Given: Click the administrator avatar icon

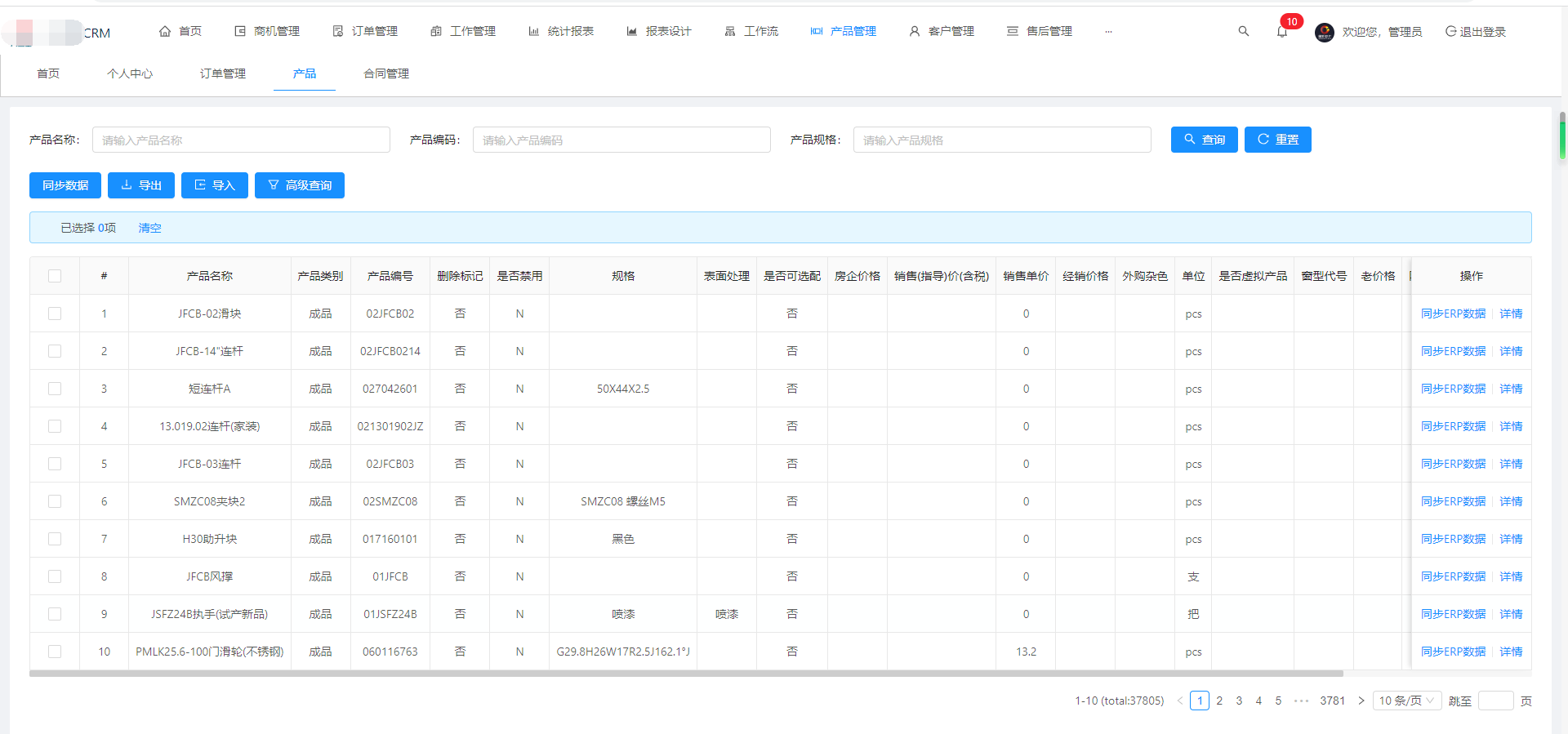Looking at the screenshot, I should (1325, 32).
